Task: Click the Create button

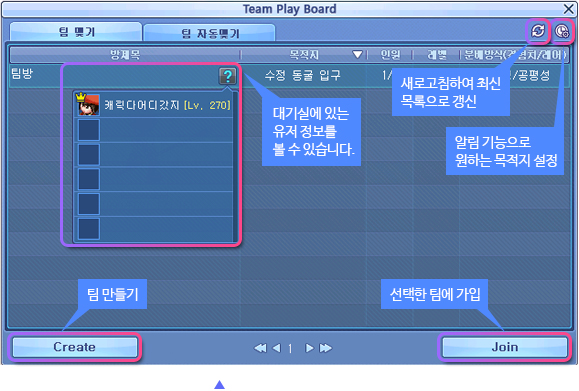Action: pos(75,347)
